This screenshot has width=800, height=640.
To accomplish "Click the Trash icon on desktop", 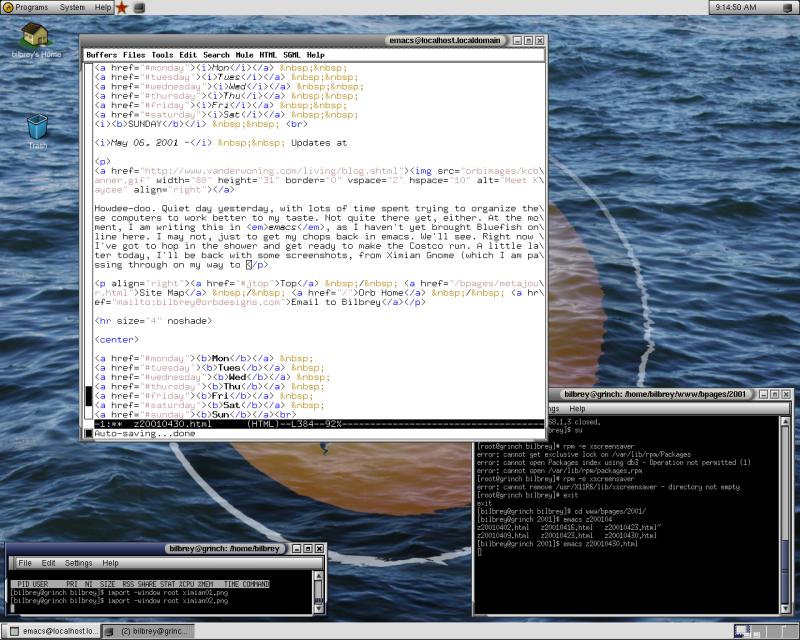I will coord(37,126).
